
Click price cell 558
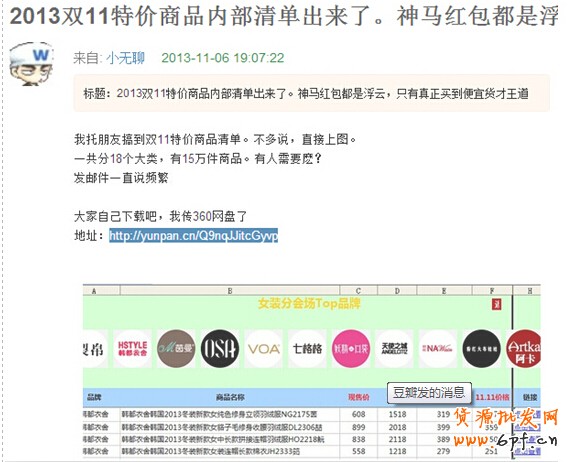[359, 451]
